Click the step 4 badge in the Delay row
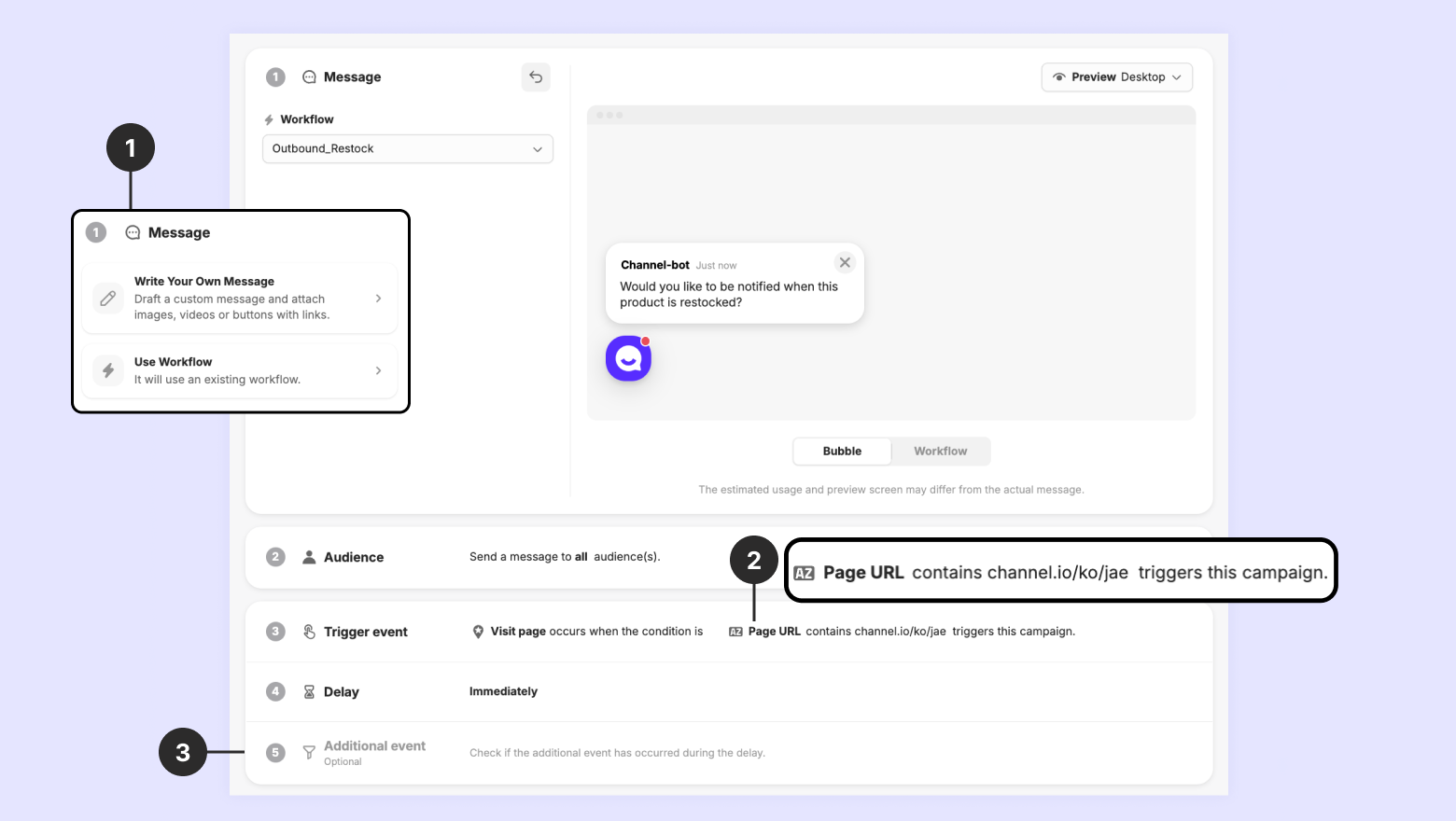The width and height of the screenshot is (1456, 821). (275, 691)
